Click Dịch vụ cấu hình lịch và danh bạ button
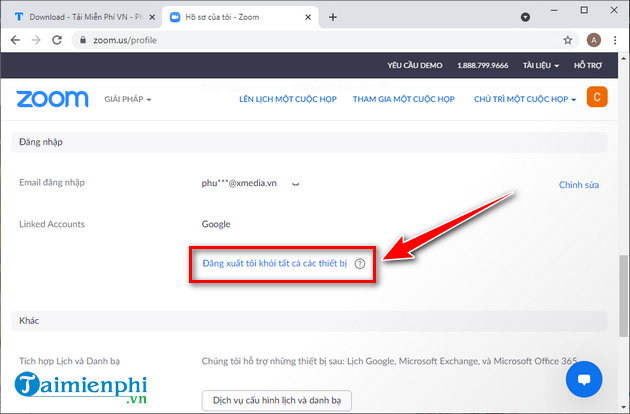This screenshot has width=630, height=414. (277, 400)
